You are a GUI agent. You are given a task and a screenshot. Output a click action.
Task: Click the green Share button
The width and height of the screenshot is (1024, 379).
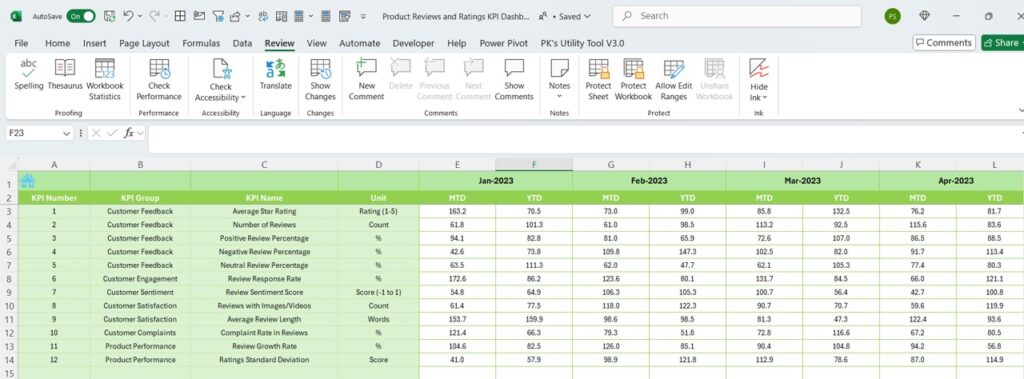(x=1002, y=42)
